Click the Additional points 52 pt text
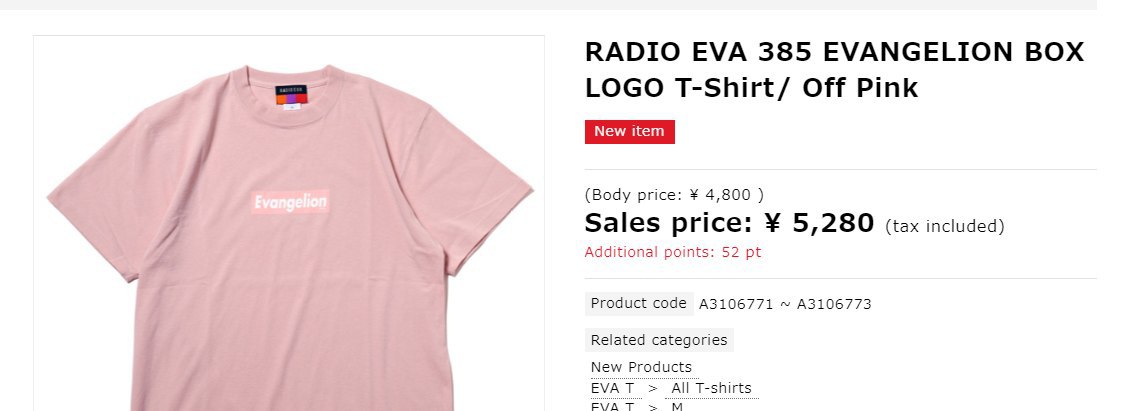The height and width of the screenshot is (411, 1139). click(x=673, y=252)
